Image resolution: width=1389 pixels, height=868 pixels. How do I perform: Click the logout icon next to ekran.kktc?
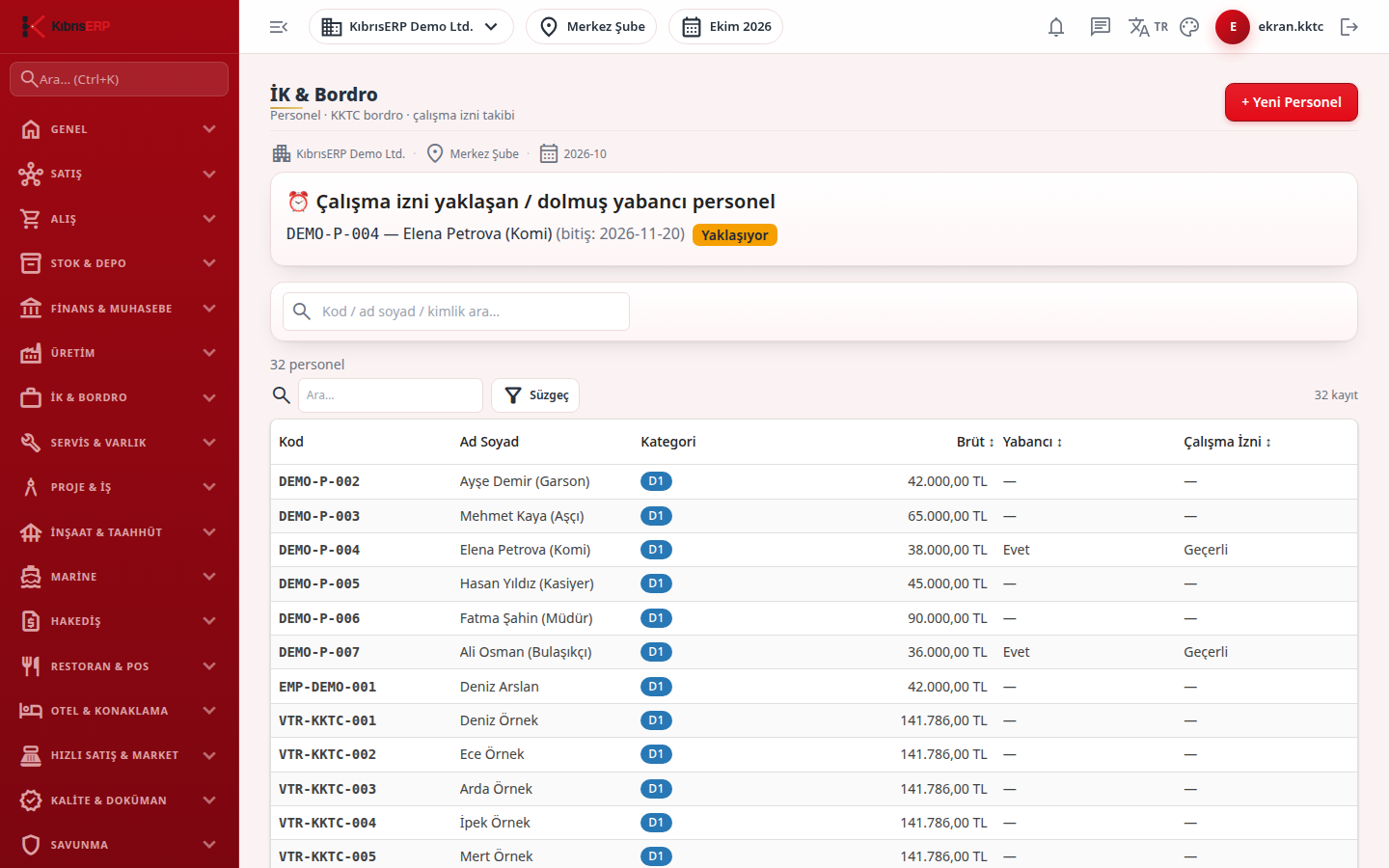(1349, 27)
